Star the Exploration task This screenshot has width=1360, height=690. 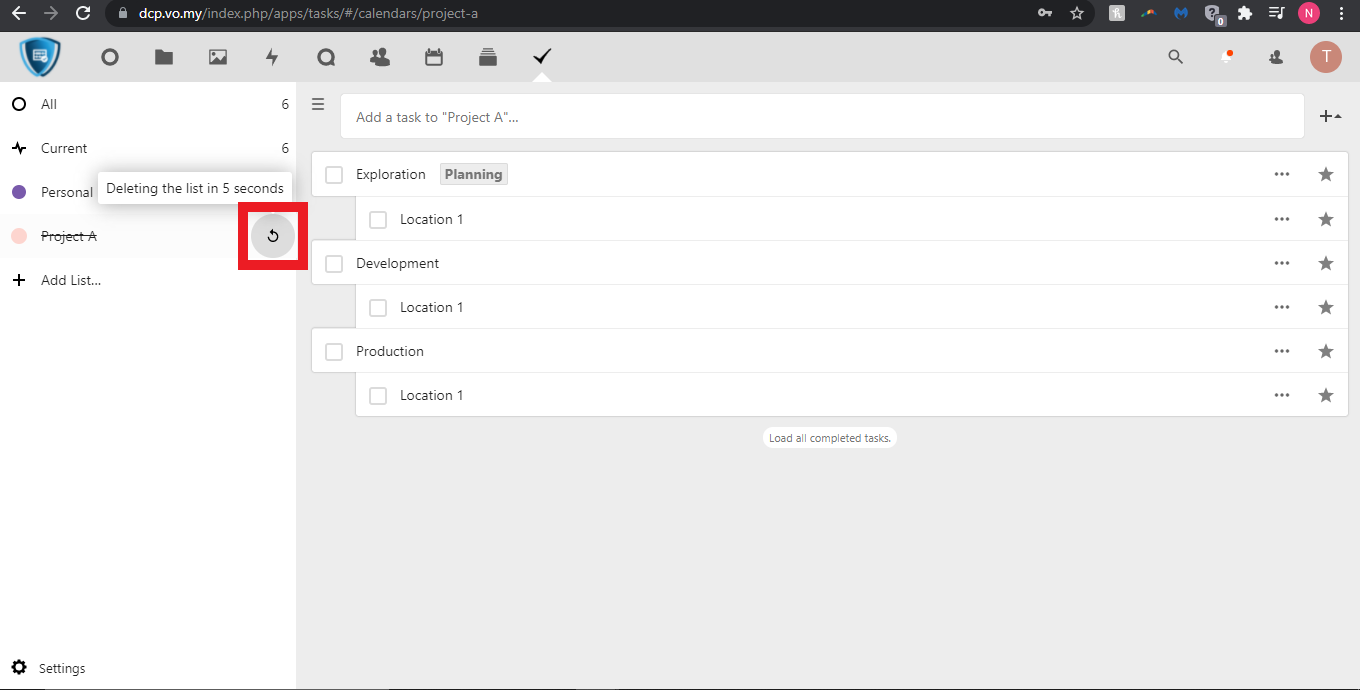coord(1326,174)
